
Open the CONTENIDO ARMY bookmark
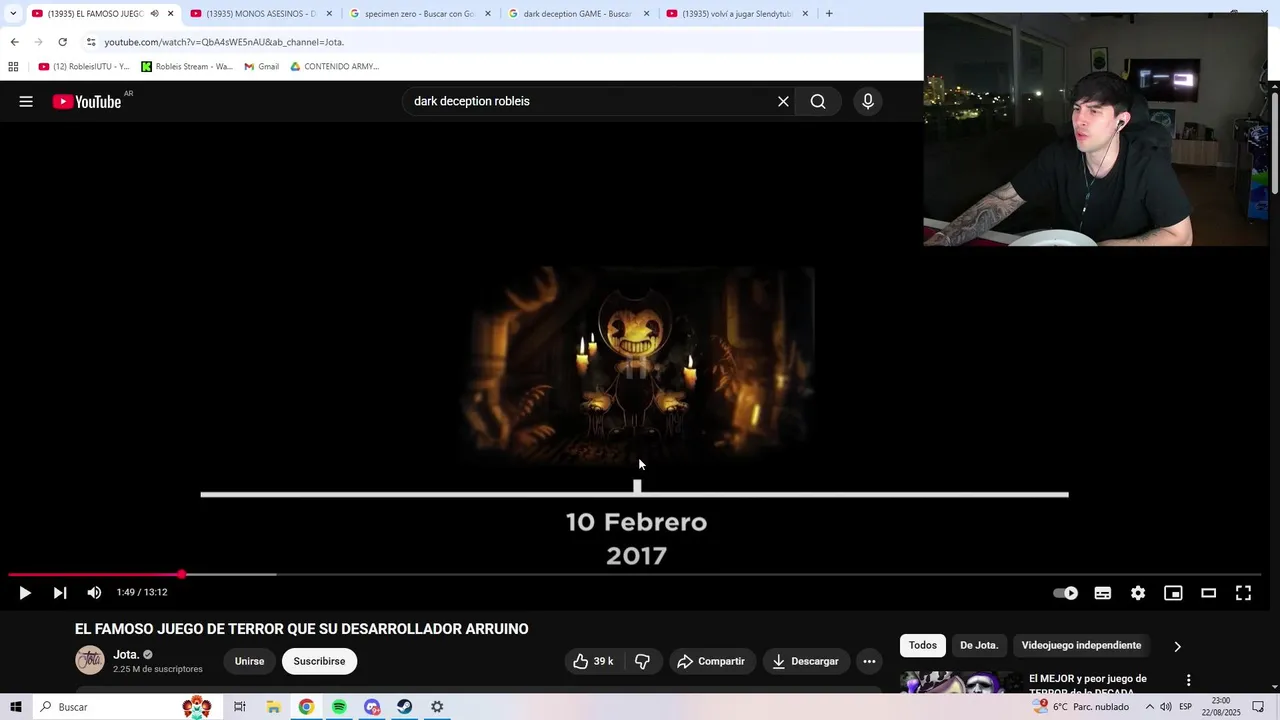click(335, 67)
